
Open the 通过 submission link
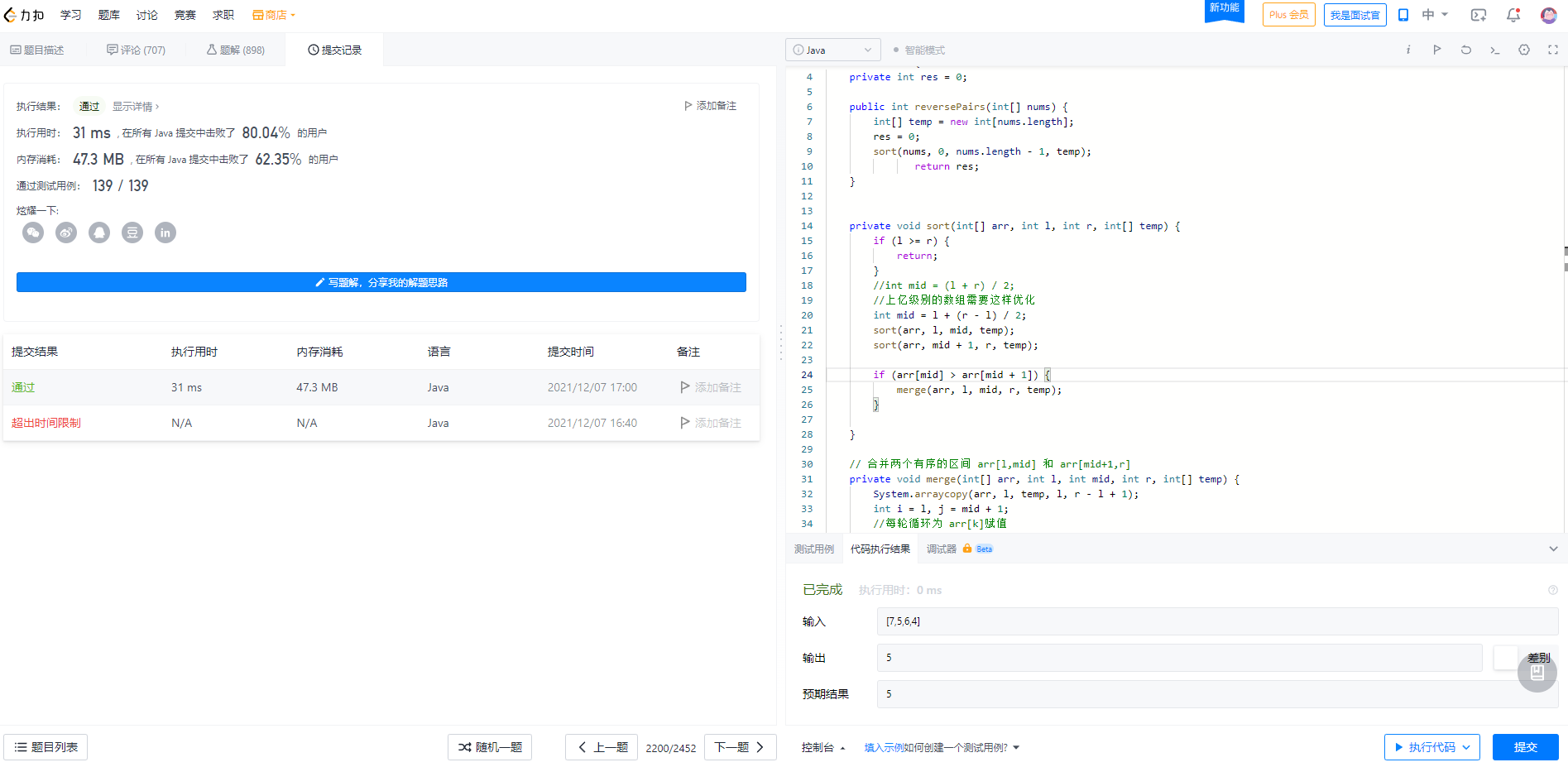click(x=23, y=387)
